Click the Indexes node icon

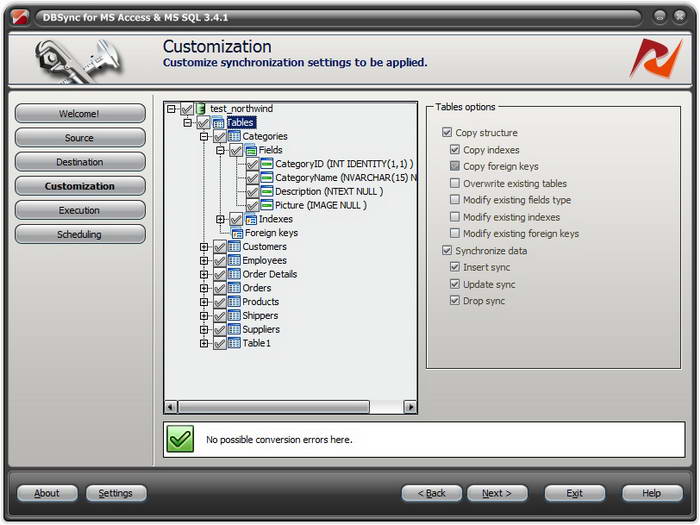(251, 219)
